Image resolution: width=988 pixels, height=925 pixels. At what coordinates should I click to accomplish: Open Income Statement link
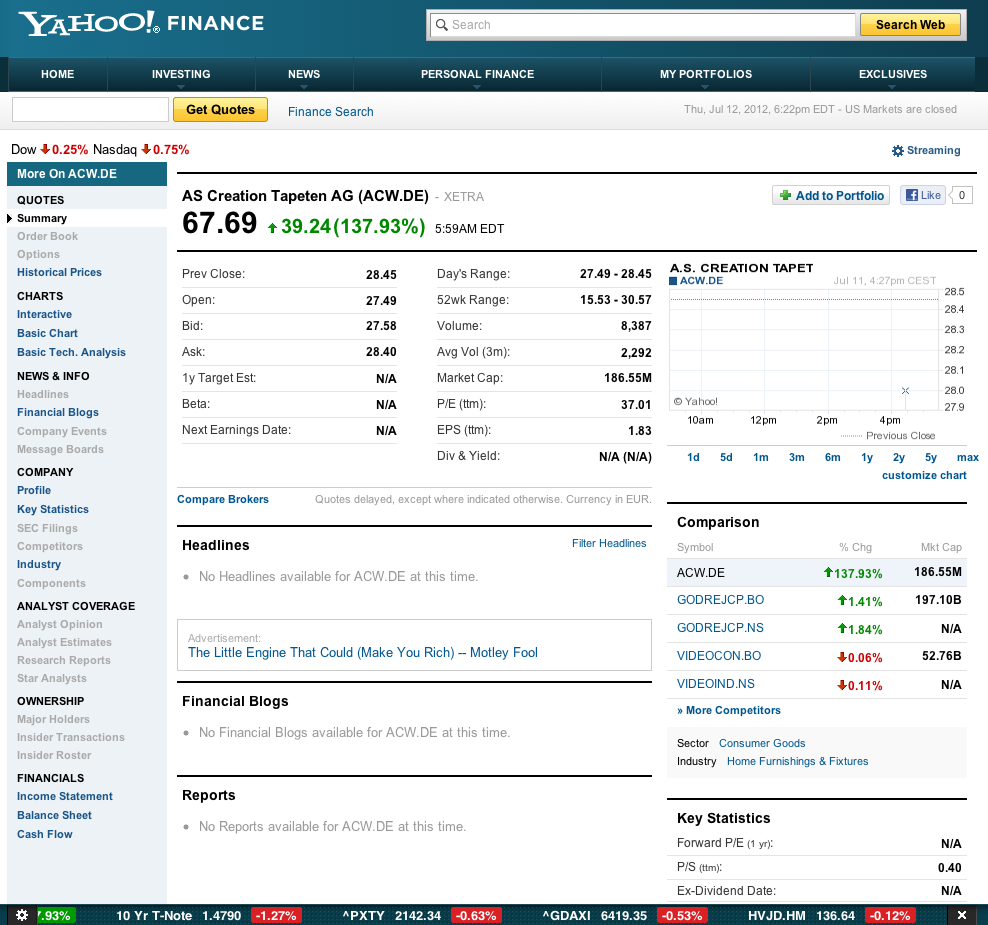point(65,796)
